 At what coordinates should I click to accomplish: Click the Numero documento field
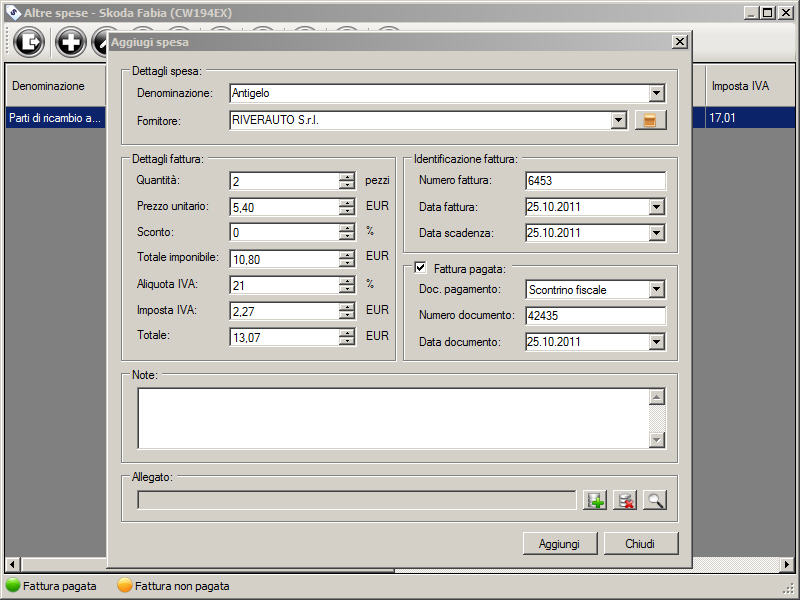595,315
